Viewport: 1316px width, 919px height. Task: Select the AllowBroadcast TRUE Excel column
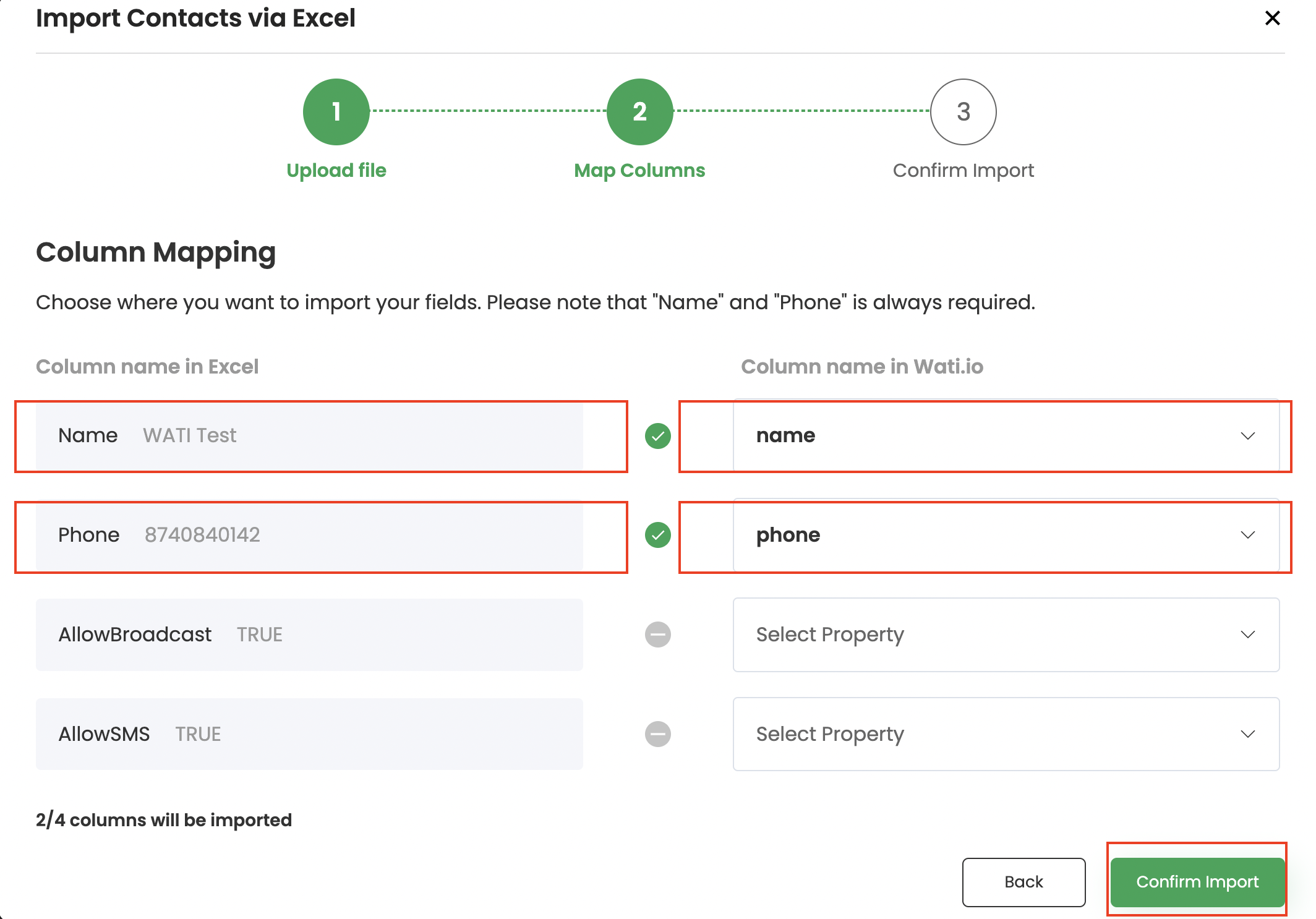click(309, 635)
